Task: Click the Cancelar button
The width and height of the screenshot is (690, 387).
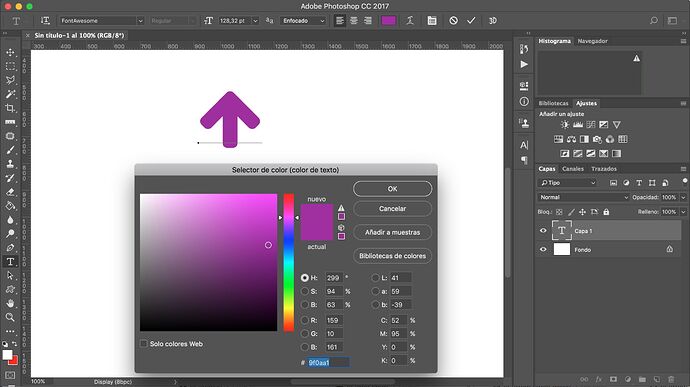Action: coord(393,209)
